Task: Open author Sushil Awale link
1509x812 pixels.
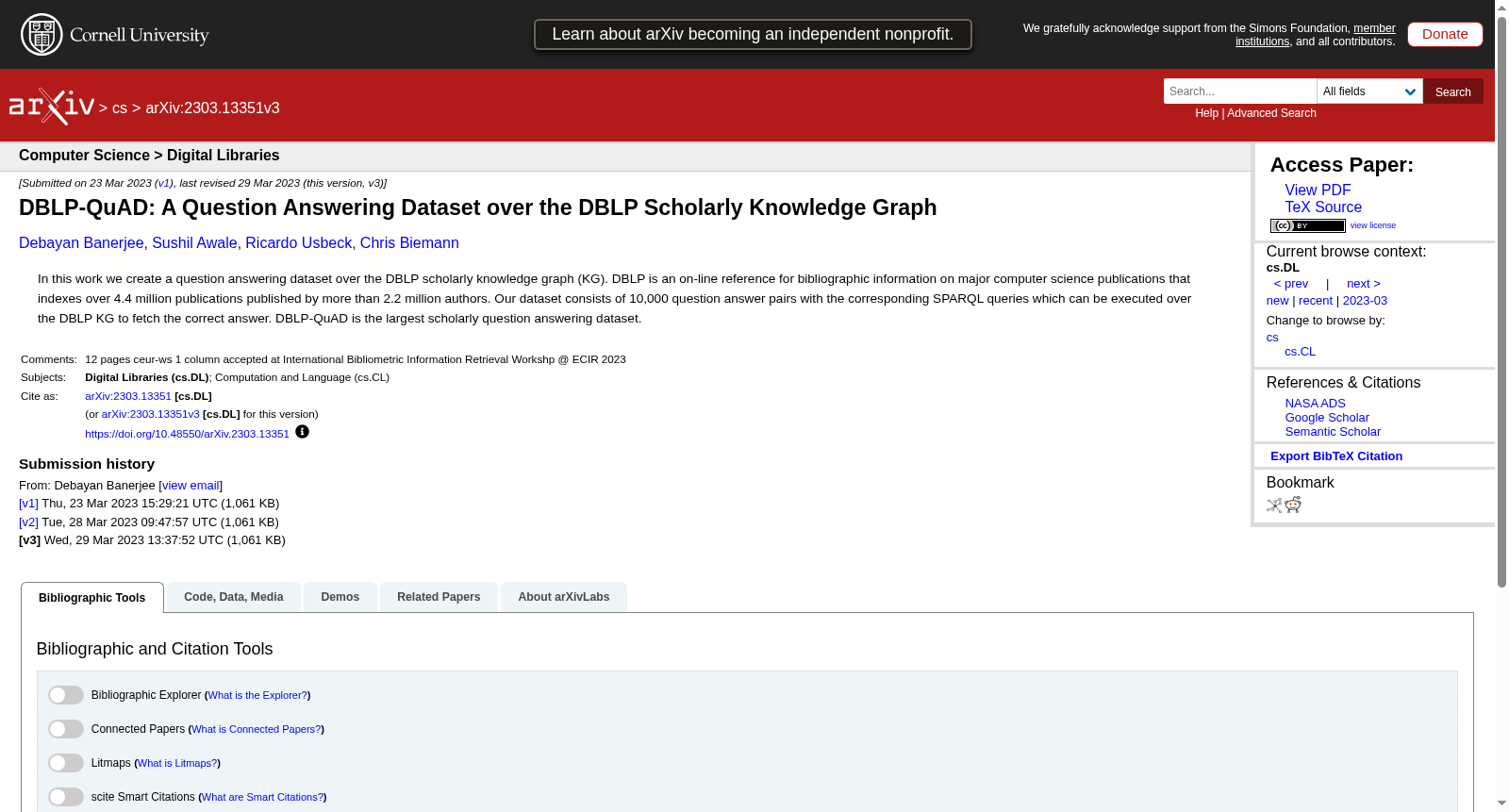Action: pyautogui.click(x=194, y=243)
